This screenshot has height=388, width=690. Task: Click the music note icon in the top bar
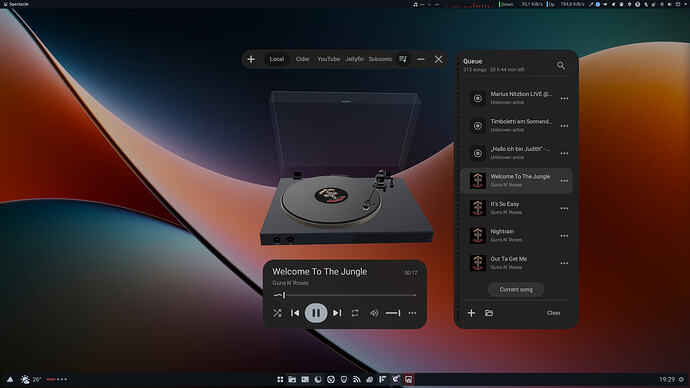tap(415, 4)
